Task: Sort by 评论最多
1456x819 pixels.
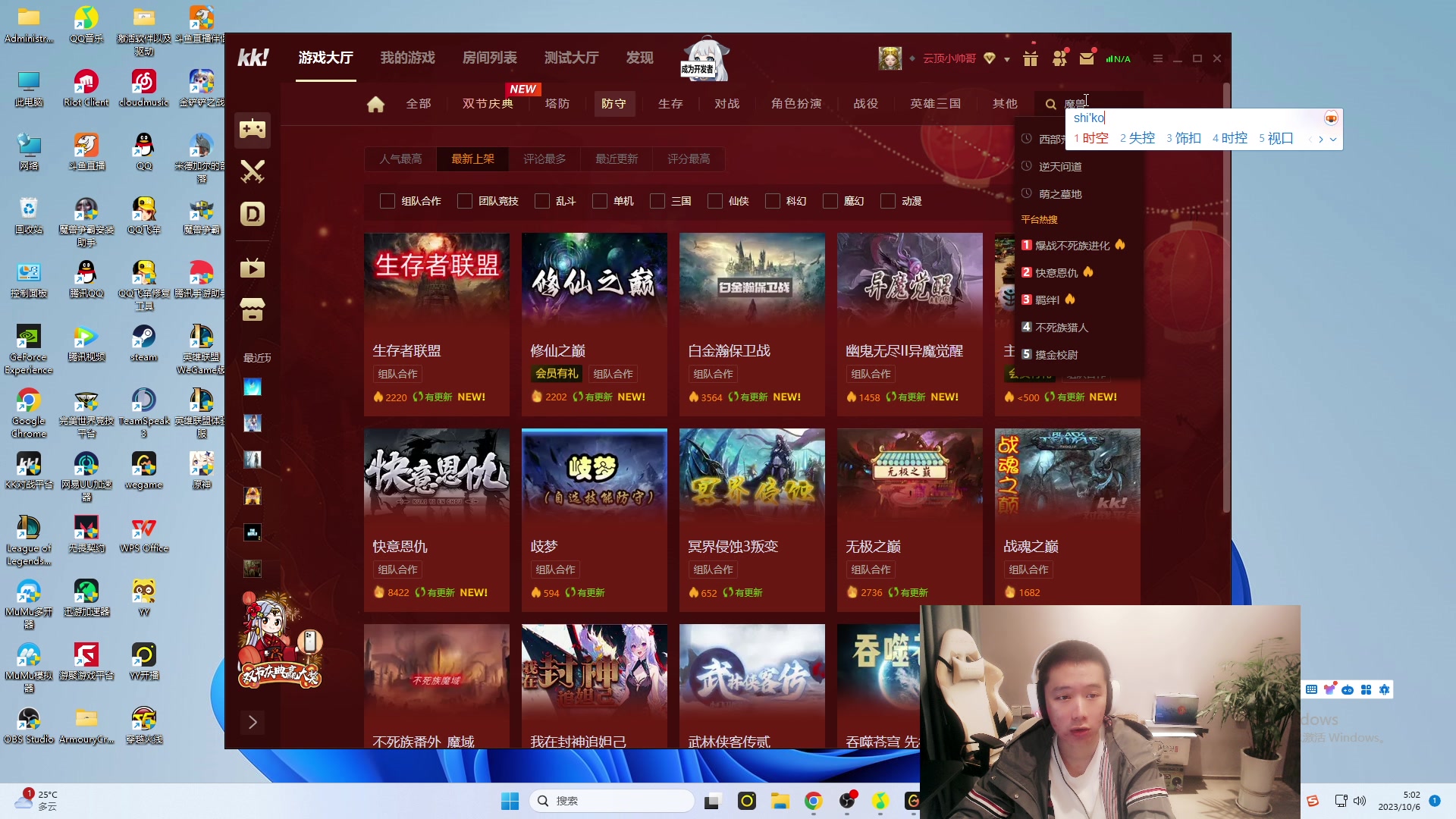Action: [544, 159]
